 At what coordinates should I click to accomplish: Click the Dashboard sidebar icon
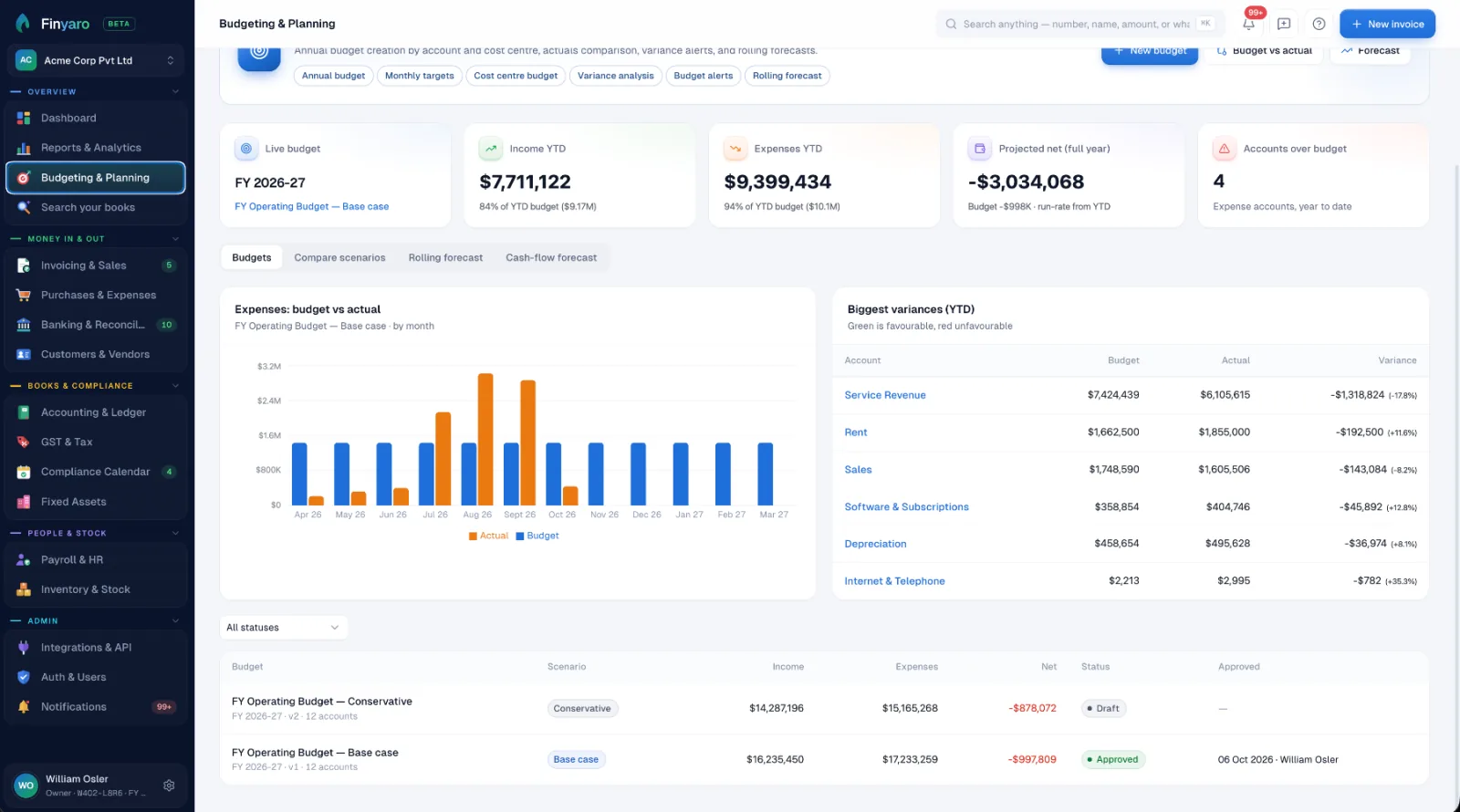[24, 119]
